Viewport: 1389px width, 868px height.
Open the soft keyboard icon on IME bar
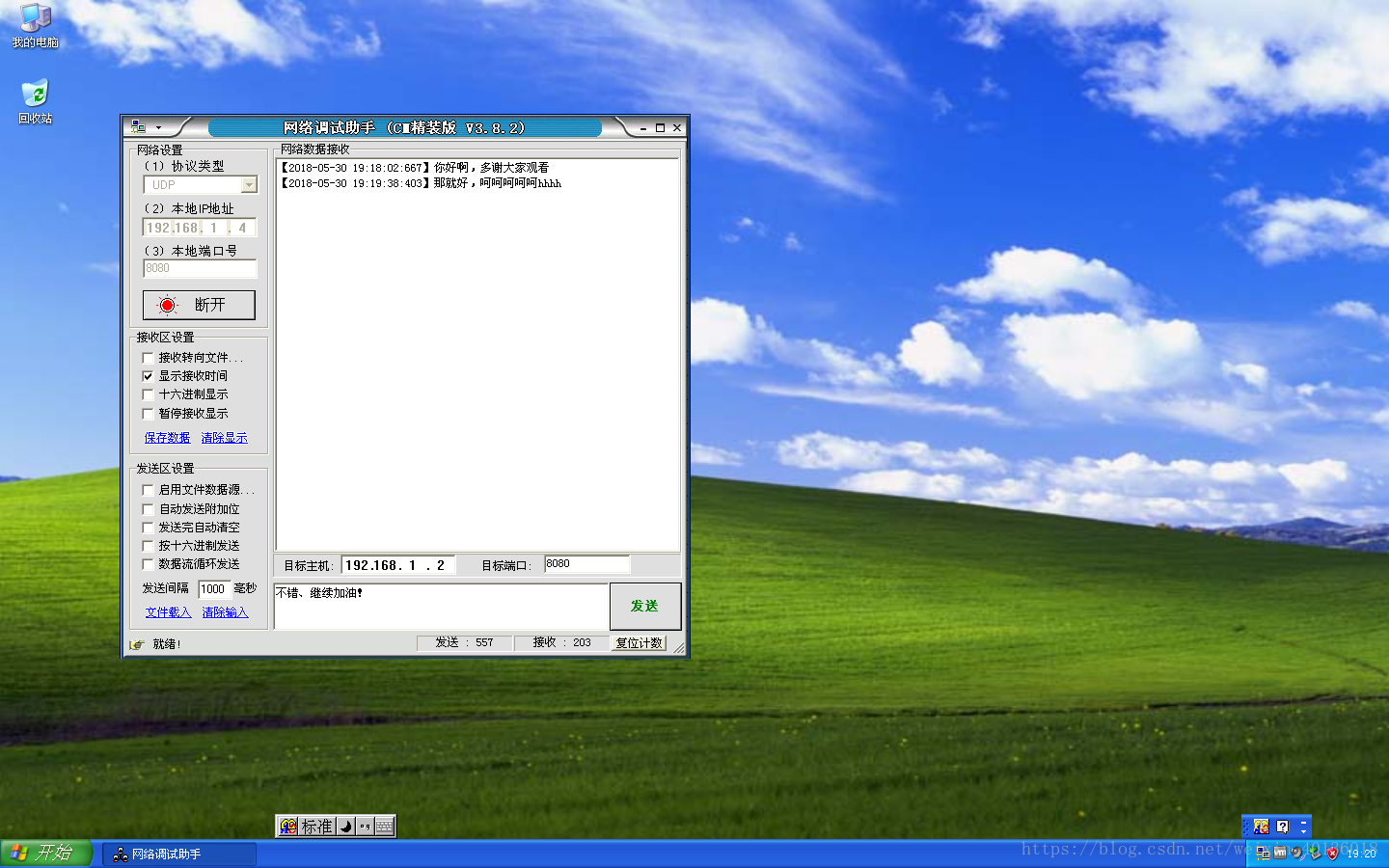tap(385, 827)
